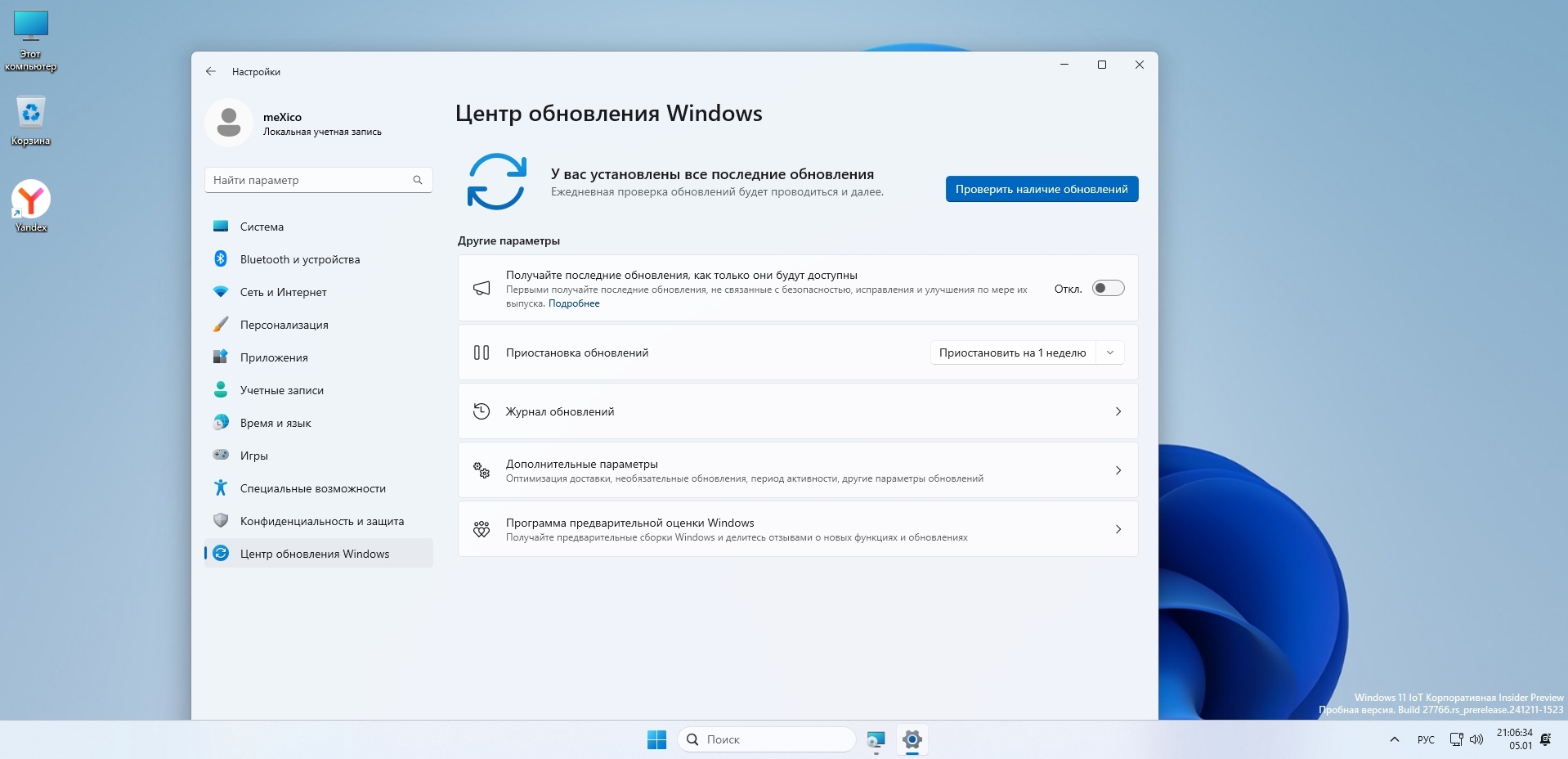Expand Дополнительные параметры chevron

pyautogui.click(x=1118, y=470)
